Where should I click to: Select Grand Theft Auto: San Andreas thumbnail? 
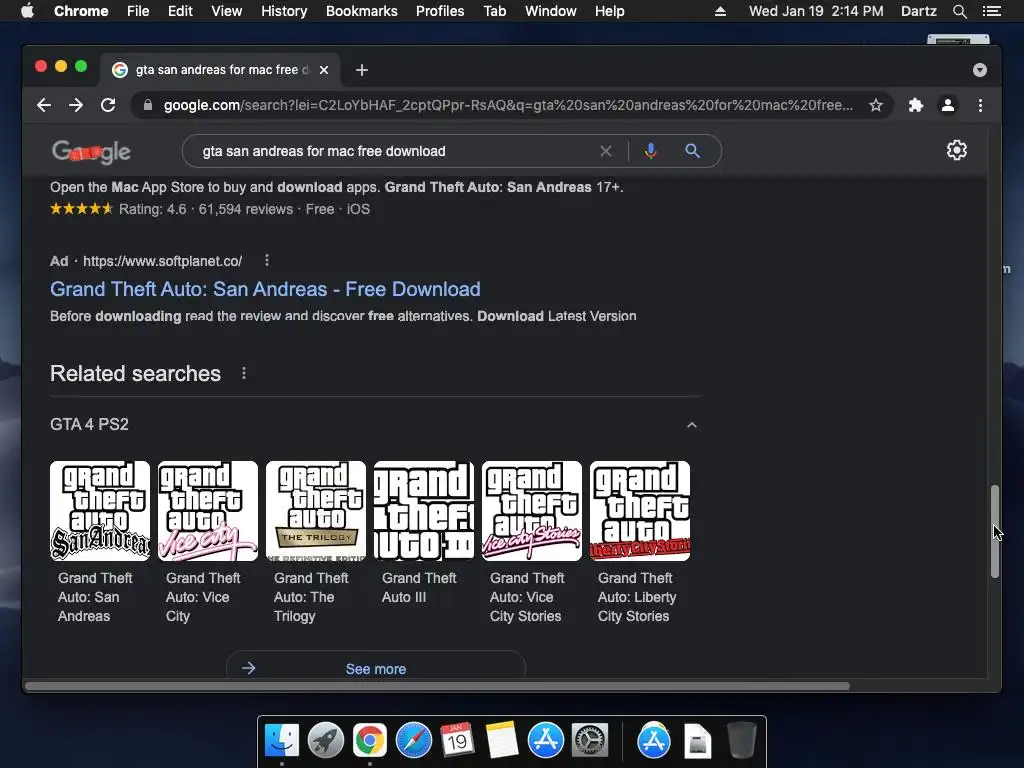click(x=100, y=511)
